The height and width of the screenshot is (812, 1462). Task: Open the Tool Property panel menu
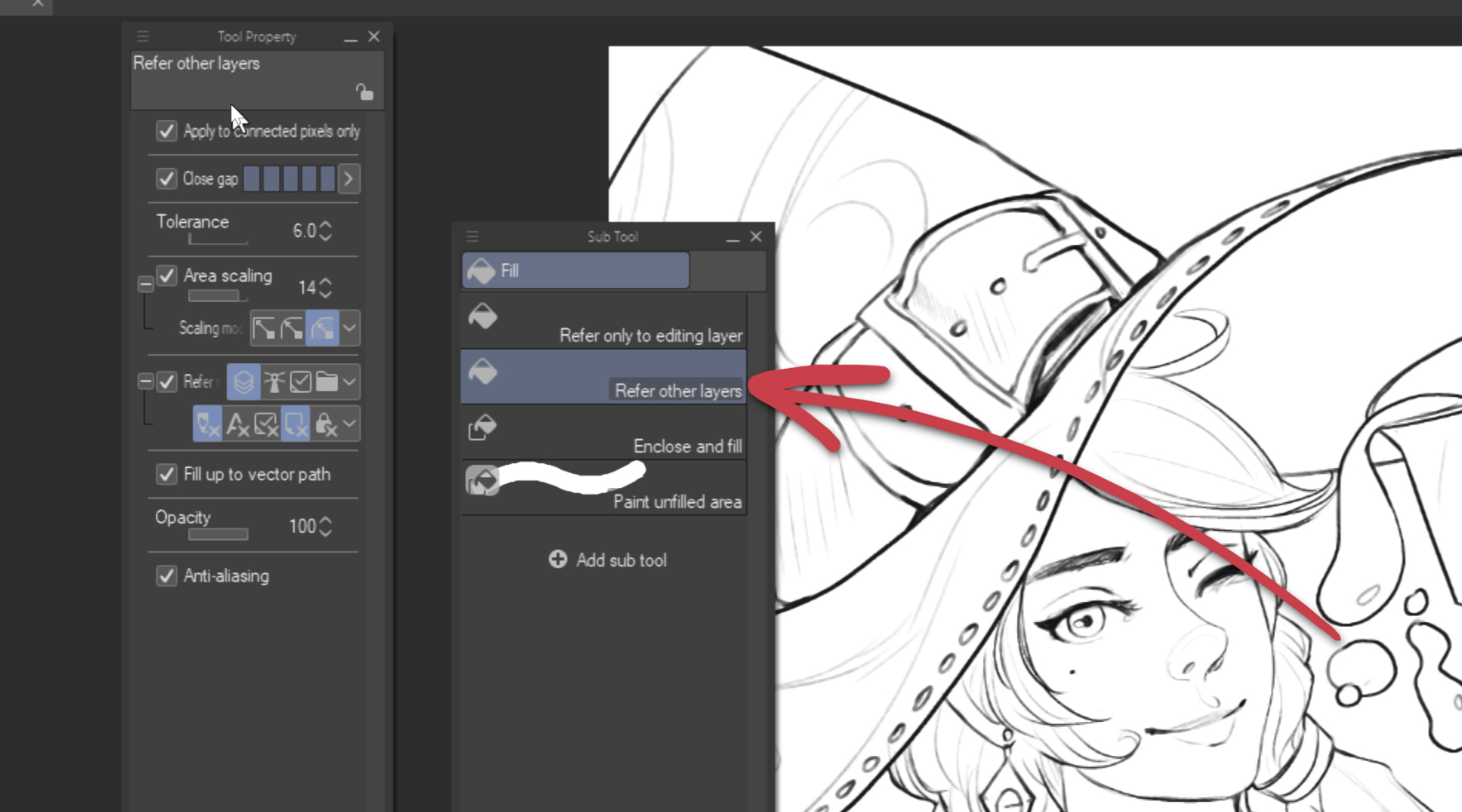tap(142, 37)
